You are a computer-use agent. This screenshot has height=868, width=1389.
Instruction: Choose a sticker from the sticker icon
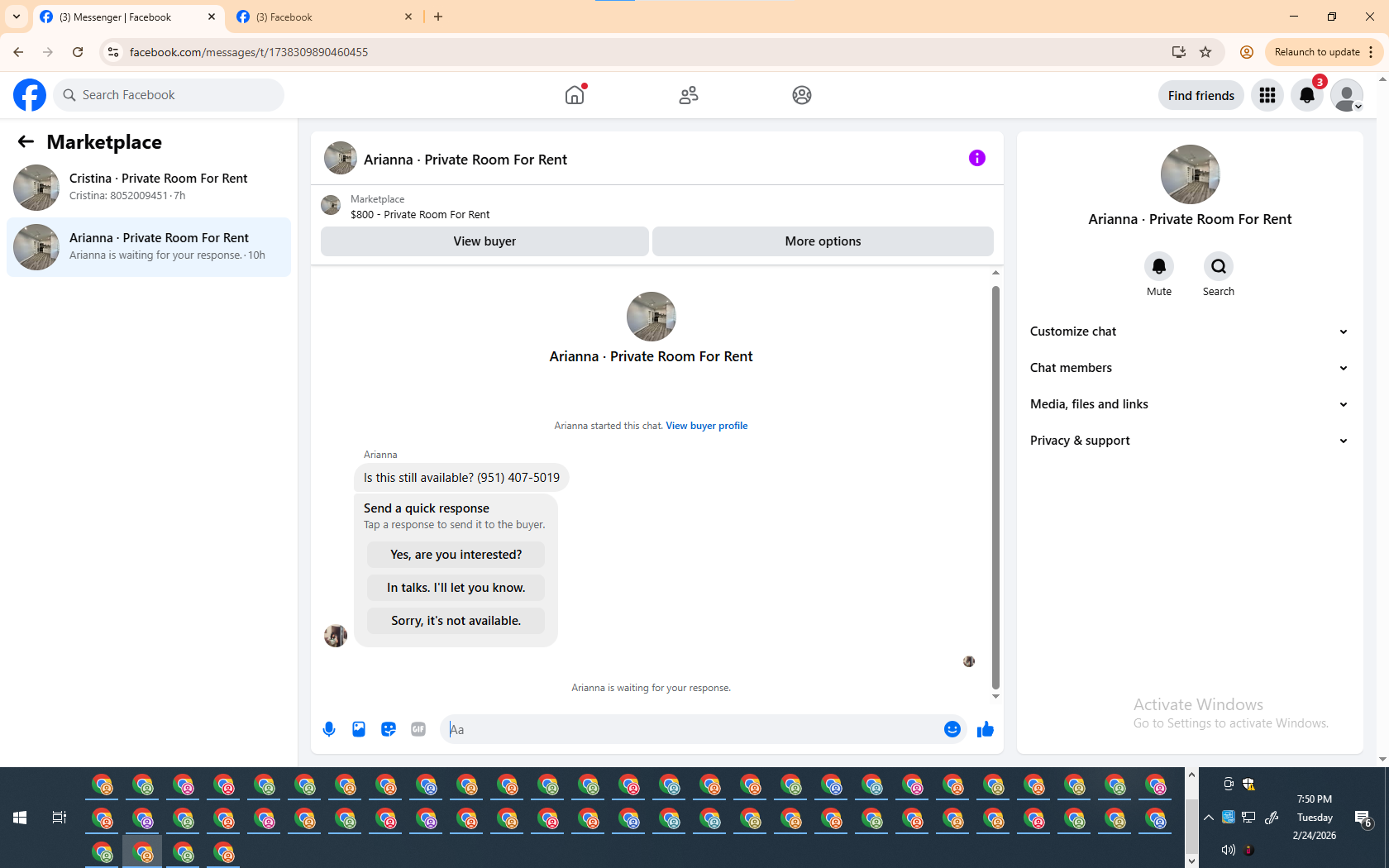tap(389, 729)
